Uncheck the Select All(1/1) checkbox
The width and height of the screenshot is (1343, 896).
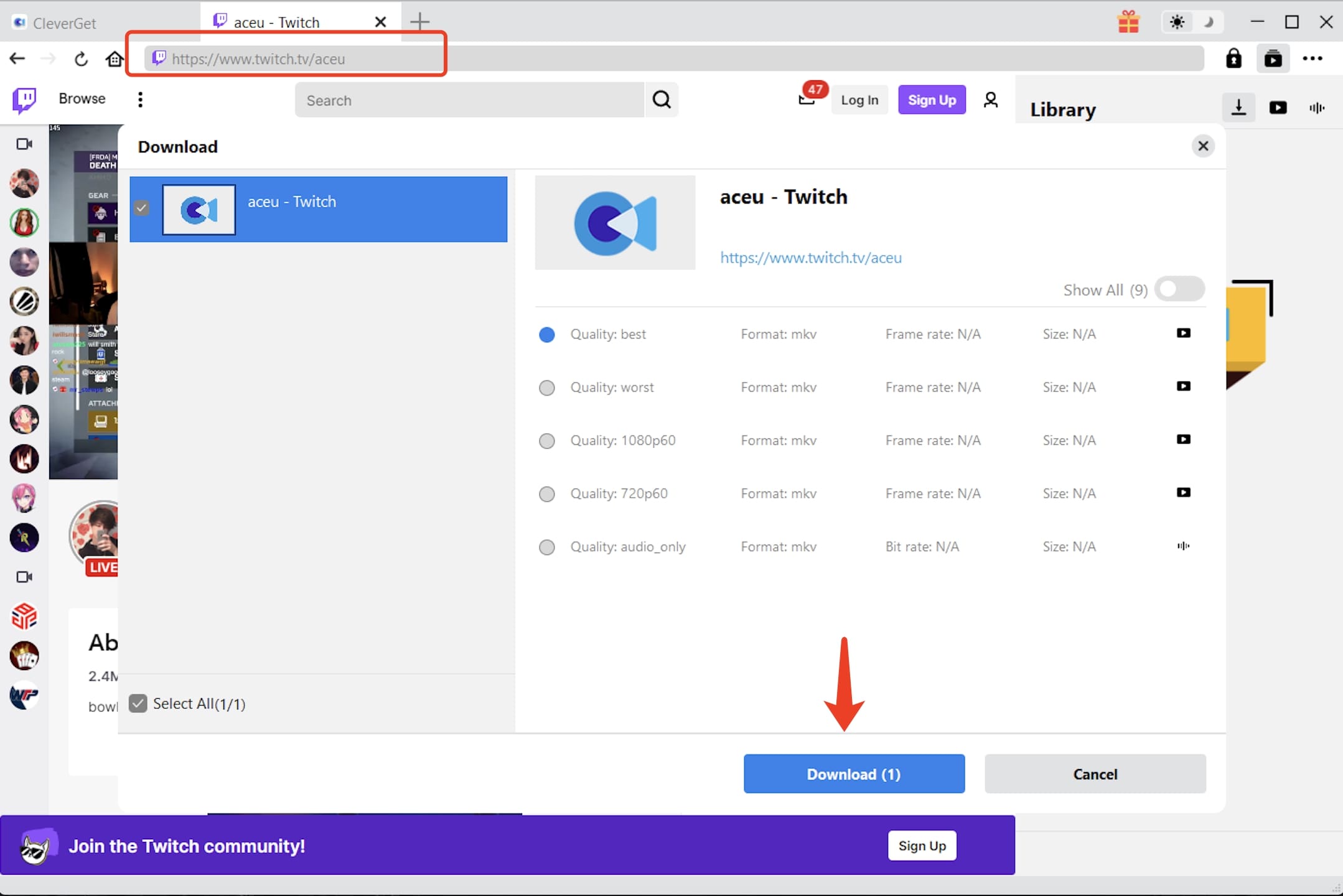138,703
